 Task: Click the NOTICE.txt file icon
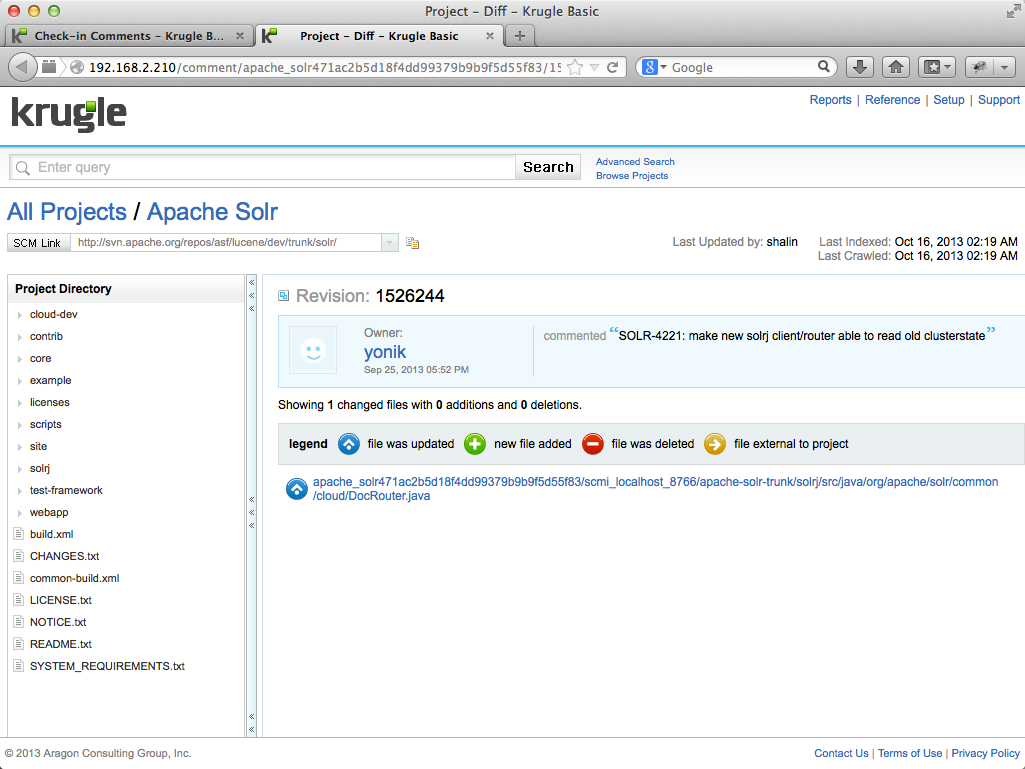coord(19,622)
